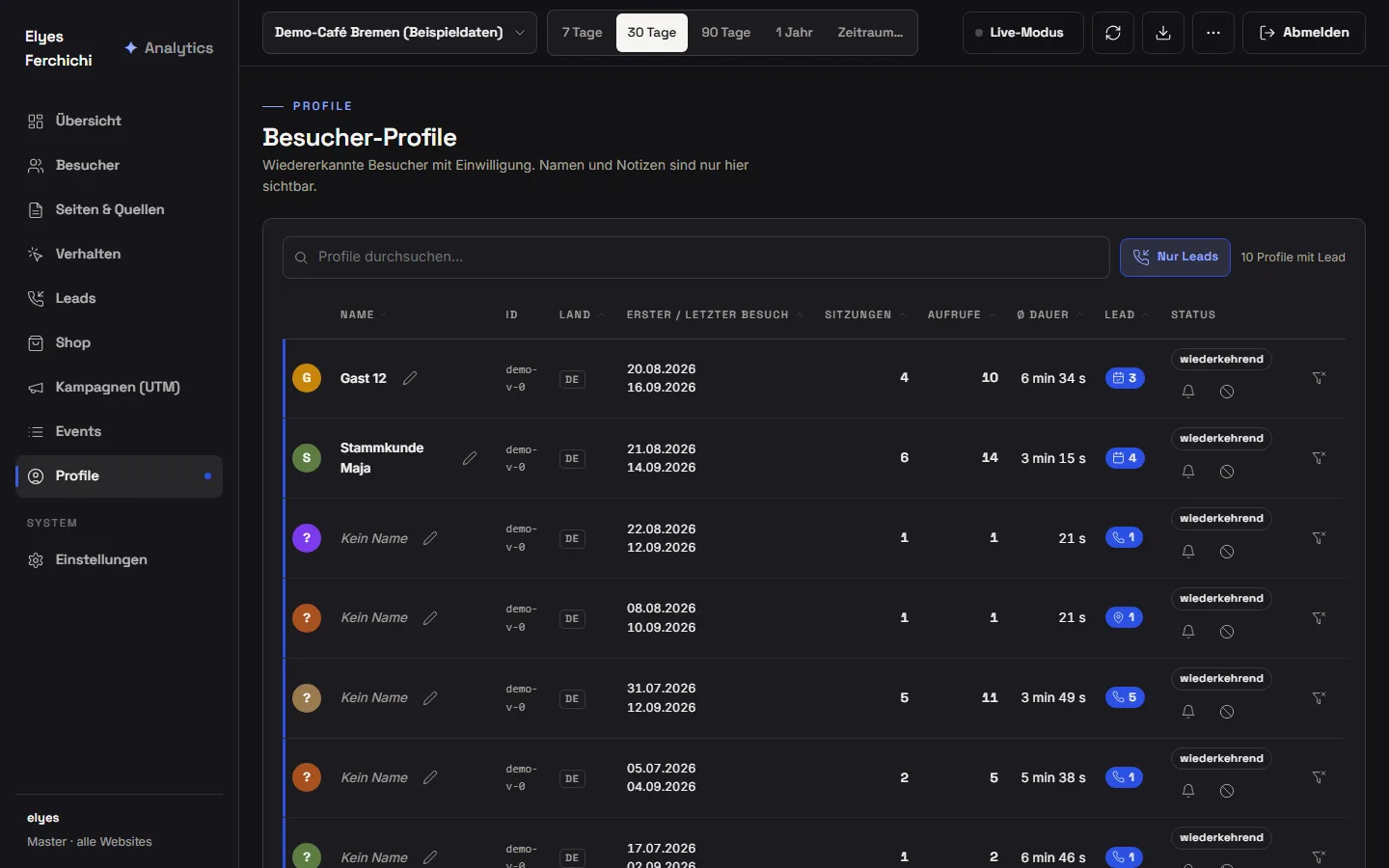The width and height of the screenshot is (1389, 868).
Task: Click DE country tag for Gast 12
Action: [572, 379]
